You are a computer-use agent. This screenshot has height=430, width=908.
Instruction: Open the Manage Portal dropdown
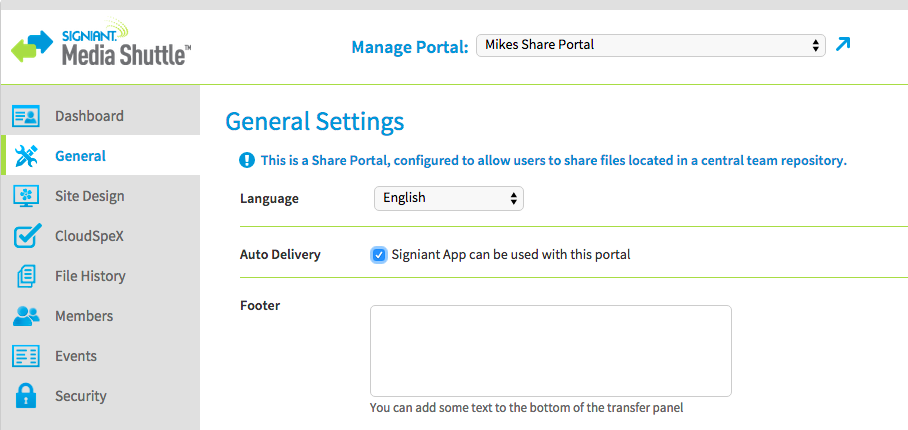(650, 45)
